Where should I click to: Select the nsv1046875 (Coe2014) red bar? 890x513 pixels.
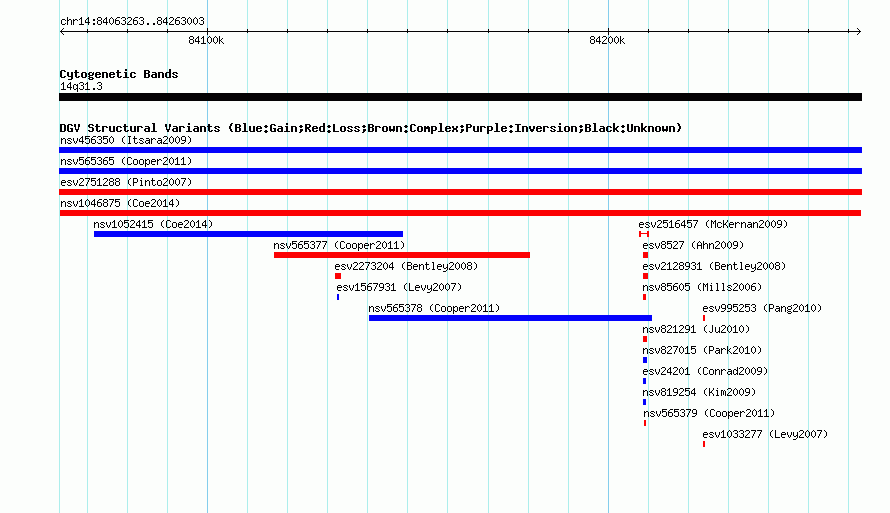(460, 213)
